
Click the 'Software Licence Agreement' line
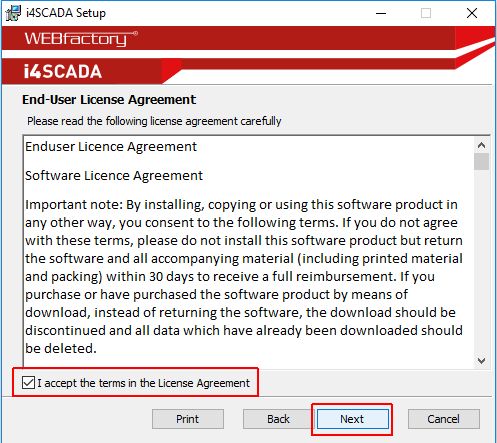pyautogui.click(x=114, y=176)
